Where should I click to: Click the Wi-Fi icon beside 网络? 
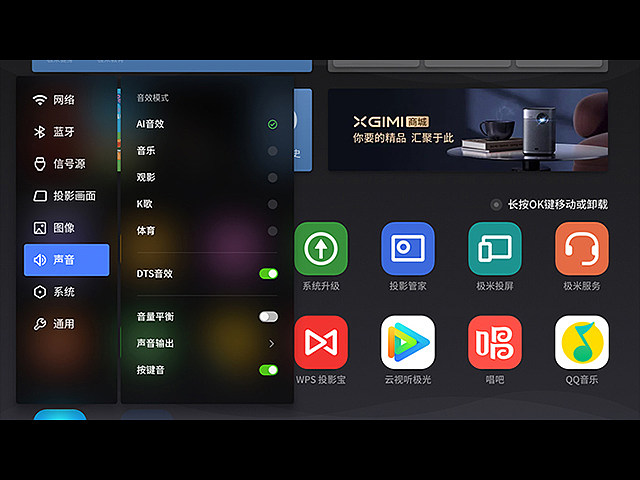(x=40, y=100)
